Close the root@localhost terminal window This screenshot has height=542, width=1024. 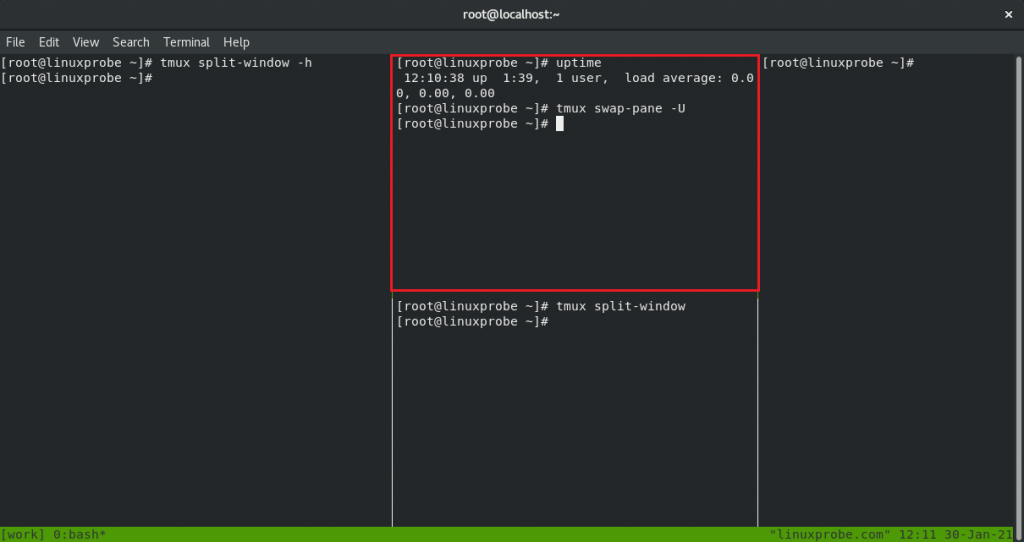[1008, 14]
